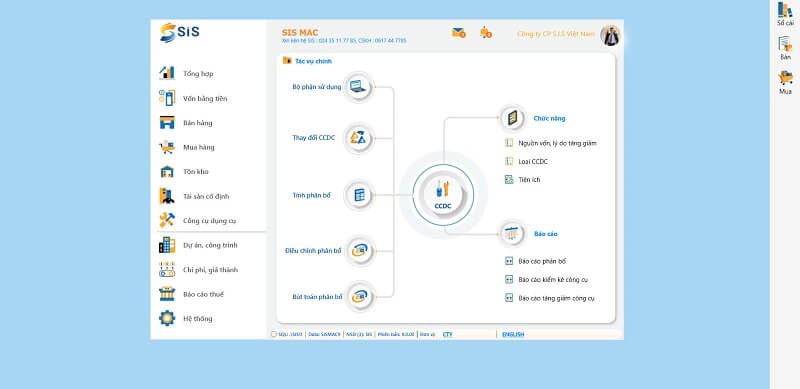
Task: Click the Báo cáo heading text
Action: coord(545,234)
